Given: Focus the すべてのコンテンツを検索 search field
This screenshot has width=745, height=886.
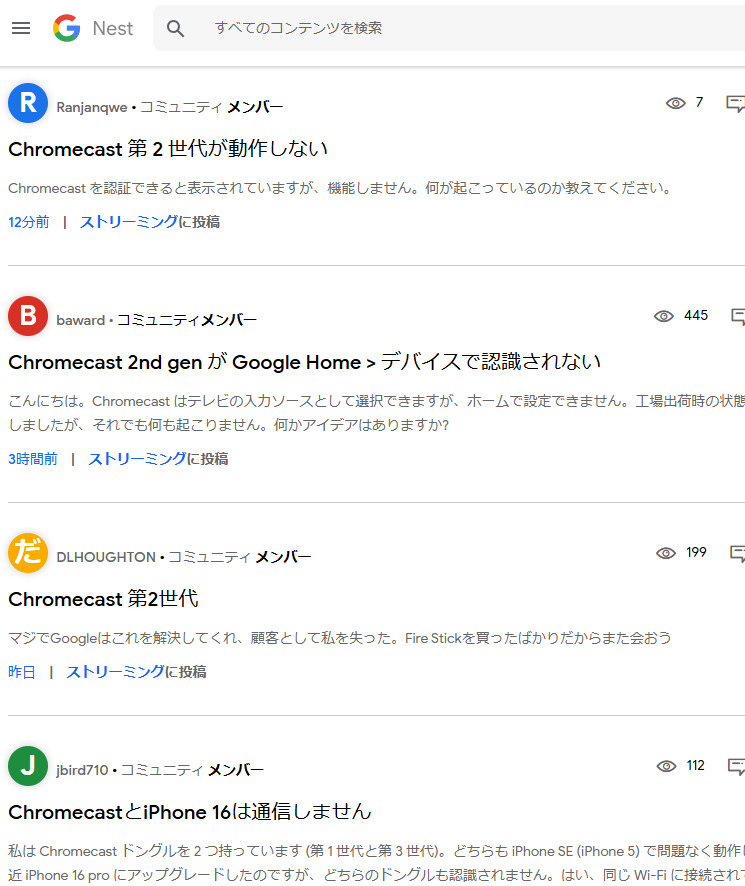Looking at the screenshot, I should pyautogui.click(x=450, y=28).
